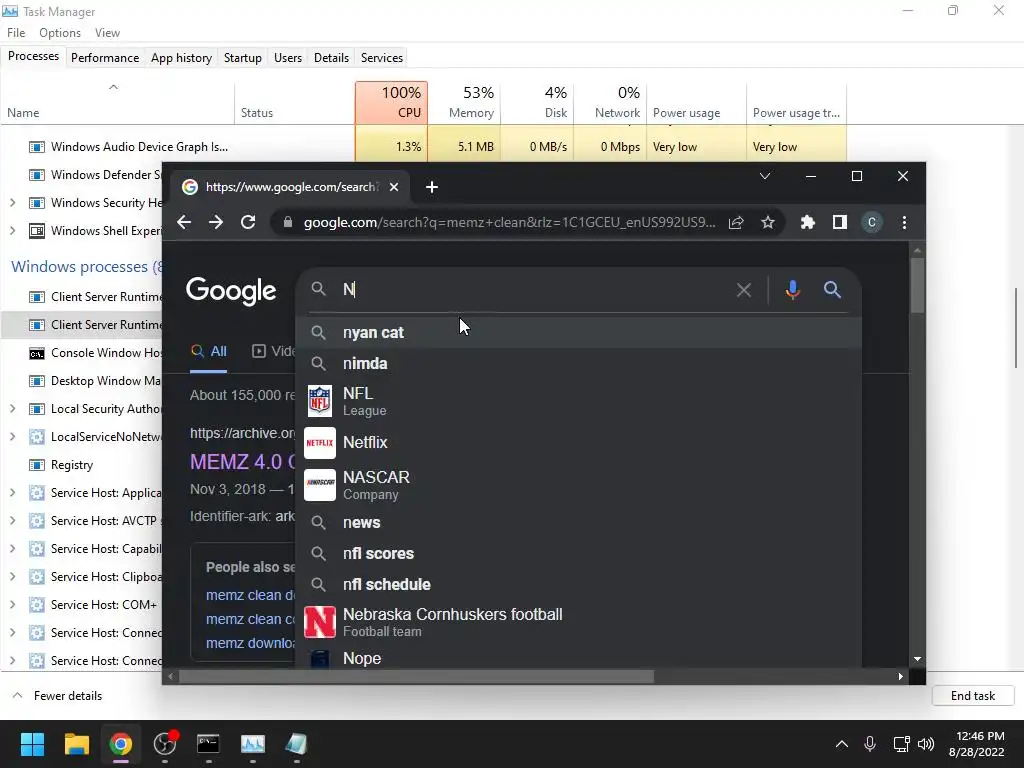Toggle Chrome side panel icon
The width and height of the screenshot is (1024, 768).
(x=840, y=223)
